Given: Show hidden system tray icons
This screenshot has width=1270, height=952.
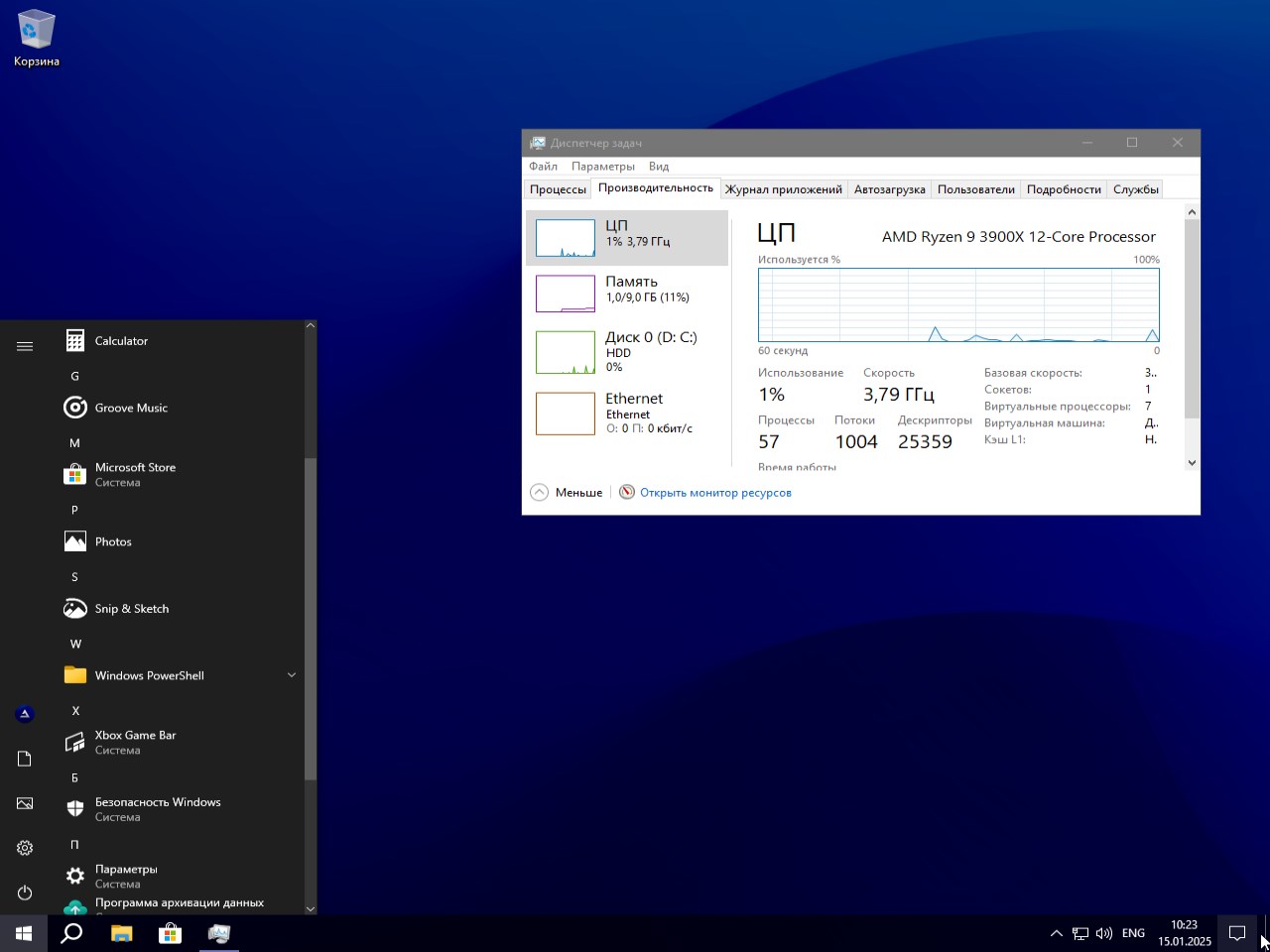Looking at the screenshot, I should (1056, 933).
